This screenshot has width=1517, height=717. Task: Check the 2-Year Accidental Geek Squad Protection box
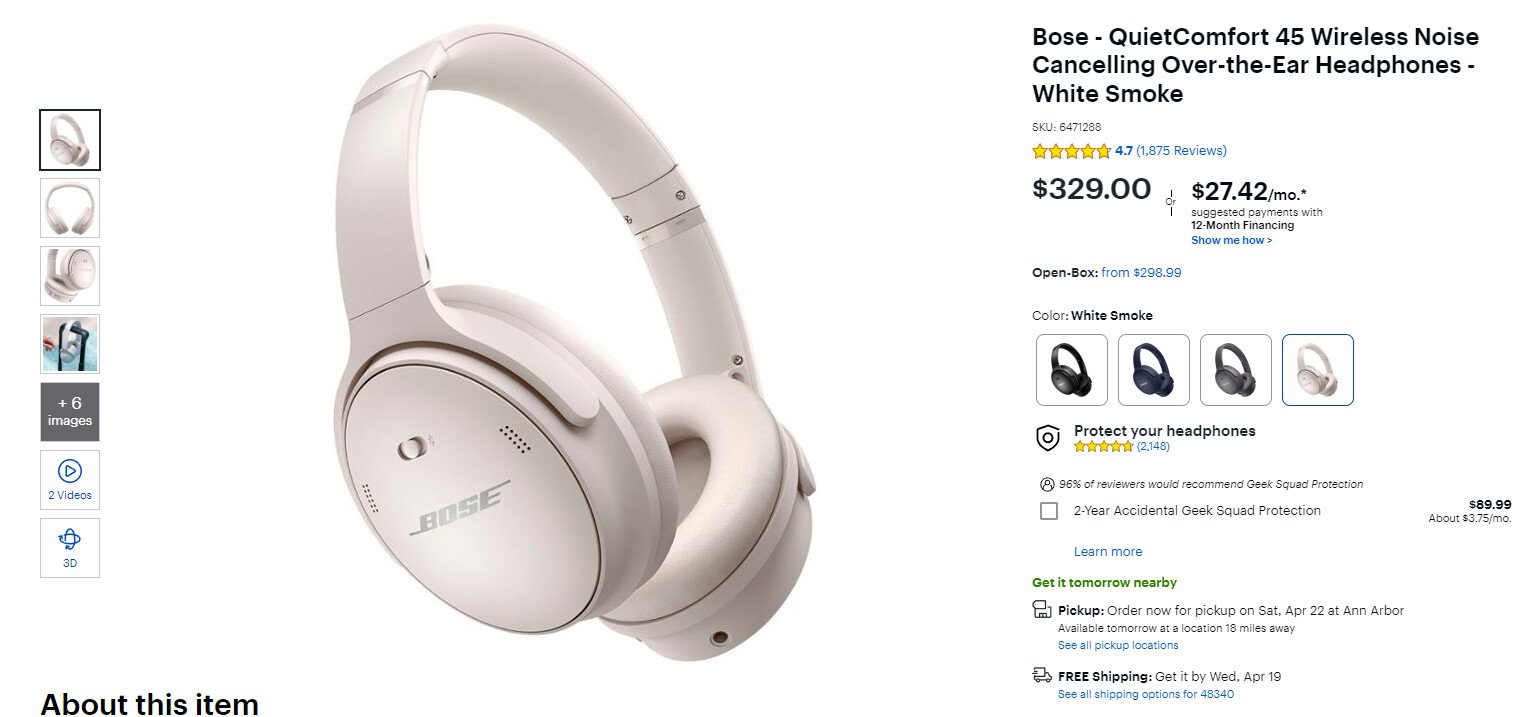coord(1049,511)
